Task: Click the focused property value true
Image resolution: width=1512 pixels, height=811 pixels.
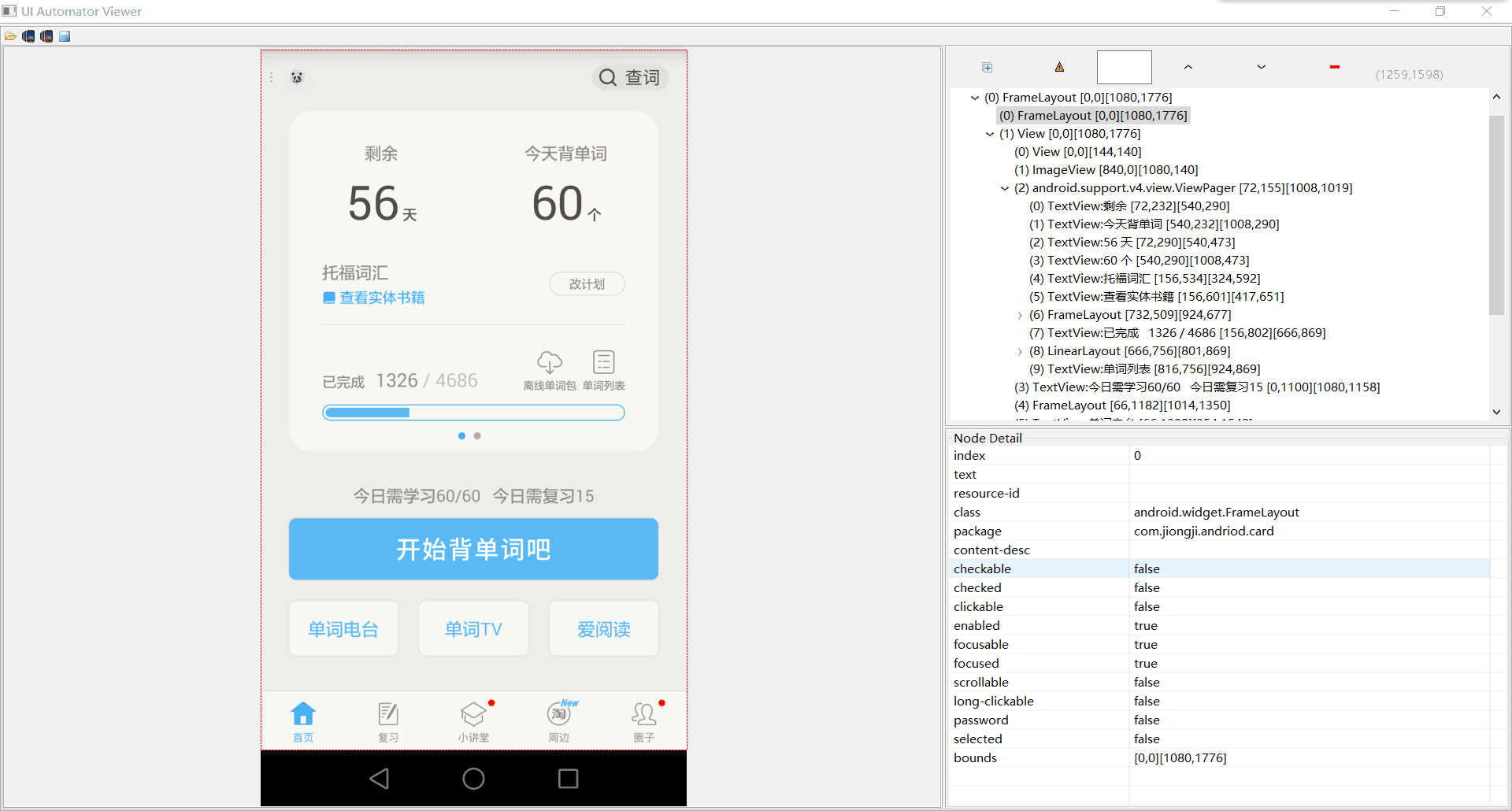Action: click(1146, 664)
